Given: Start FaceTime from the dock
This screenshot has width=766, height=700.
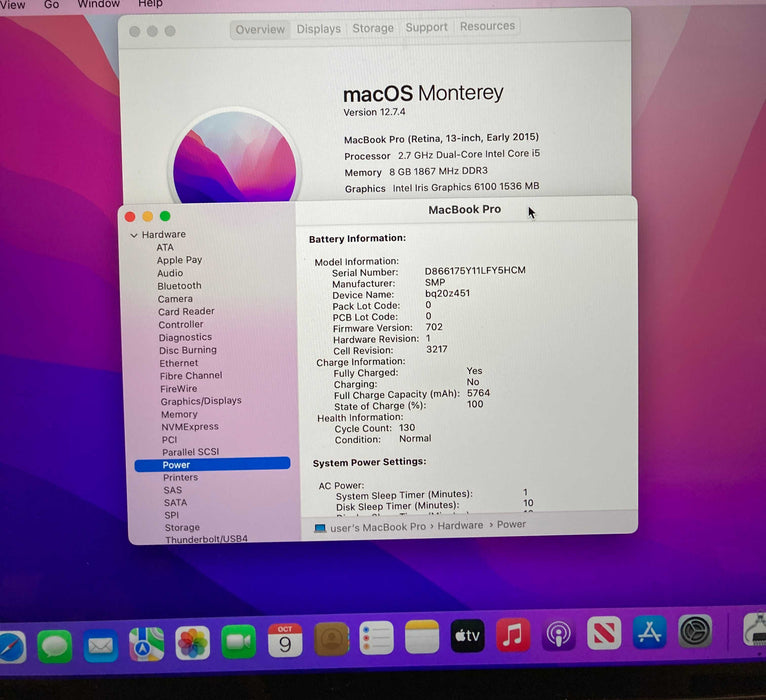Looking at the screenshot, I should 238,641.
